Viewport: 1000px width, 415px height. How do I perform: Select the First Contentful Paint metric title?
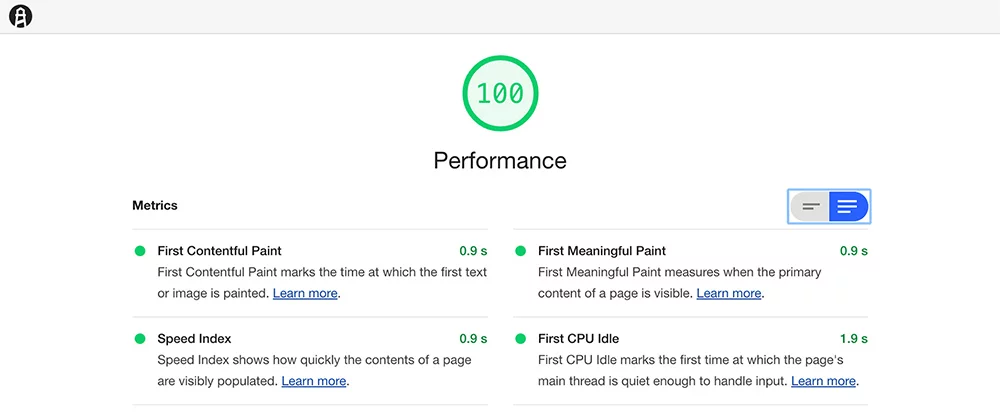(x=219, y=251)
